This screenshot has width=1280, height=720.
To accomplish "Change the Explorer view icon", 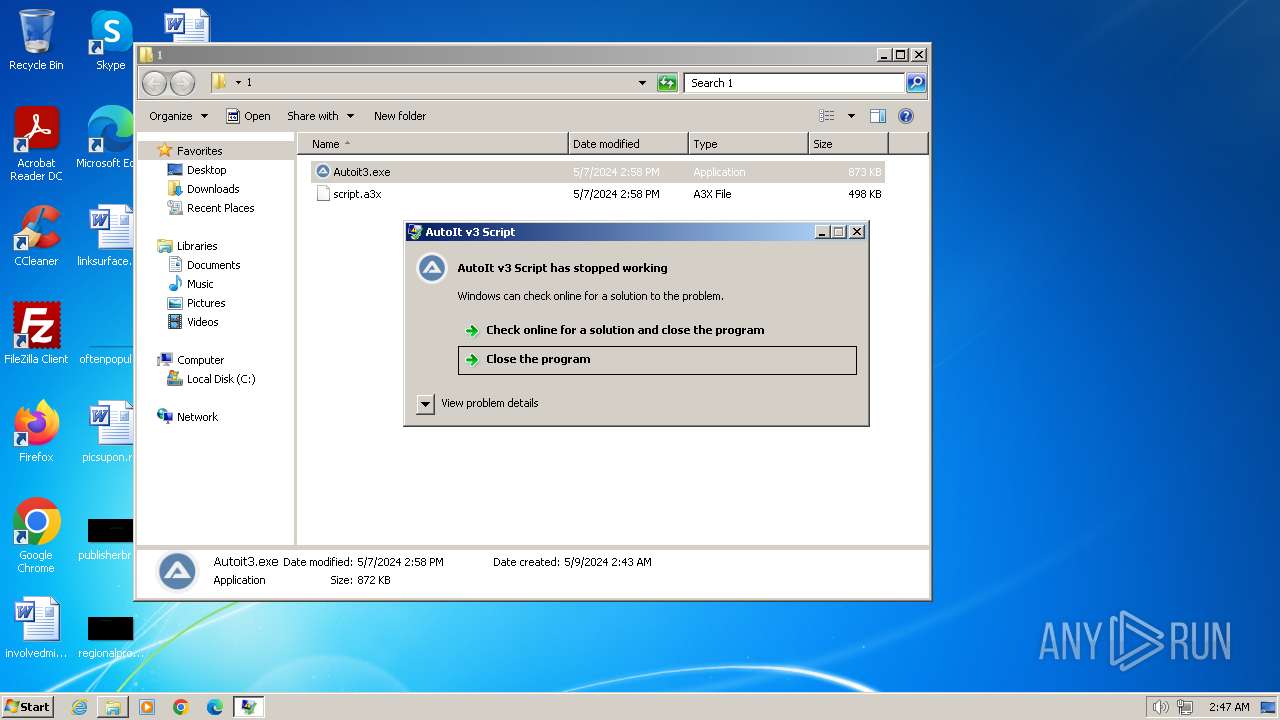I will click(827, 116).
